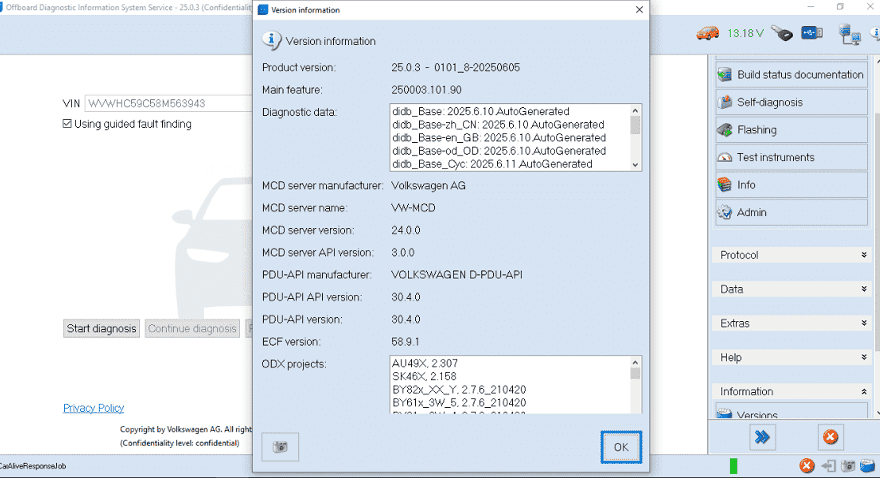This screenshot has width=880, height=478.
Task: Click the network server connection icon
Action: click(851, 34)
